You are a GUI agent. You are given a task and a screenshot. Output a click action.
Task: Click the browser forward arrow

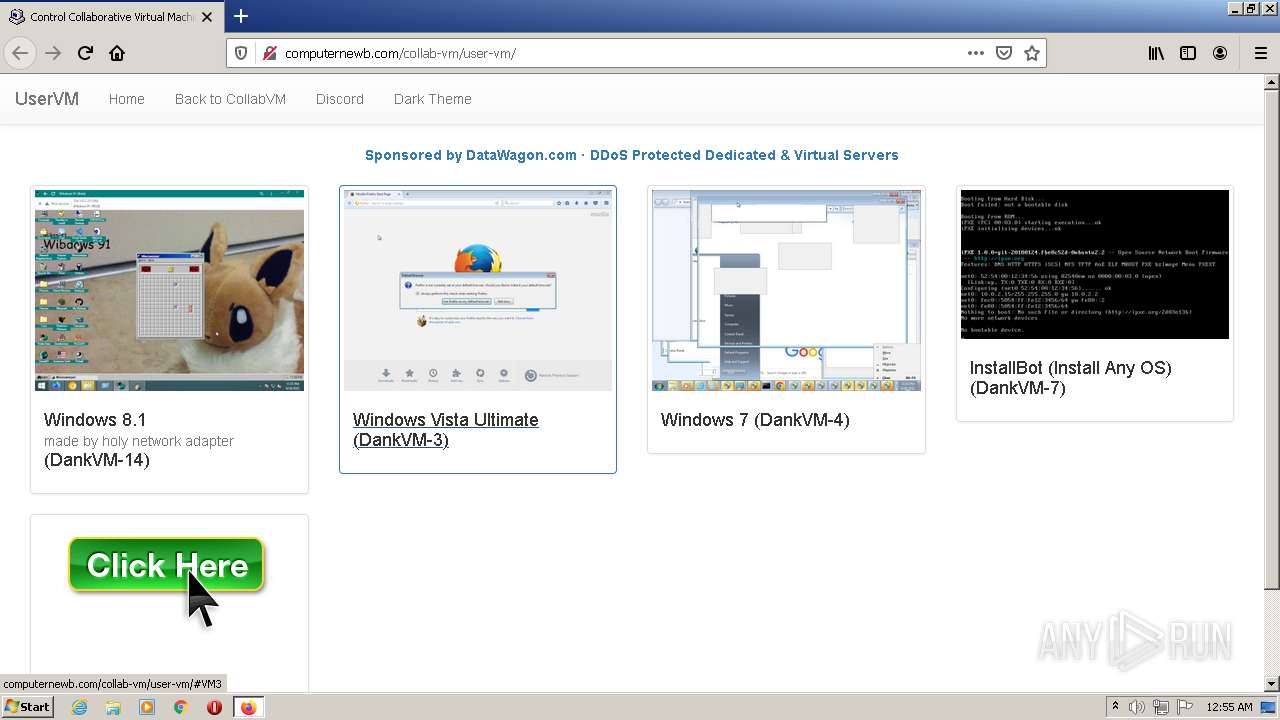click(x=53, y=53)
